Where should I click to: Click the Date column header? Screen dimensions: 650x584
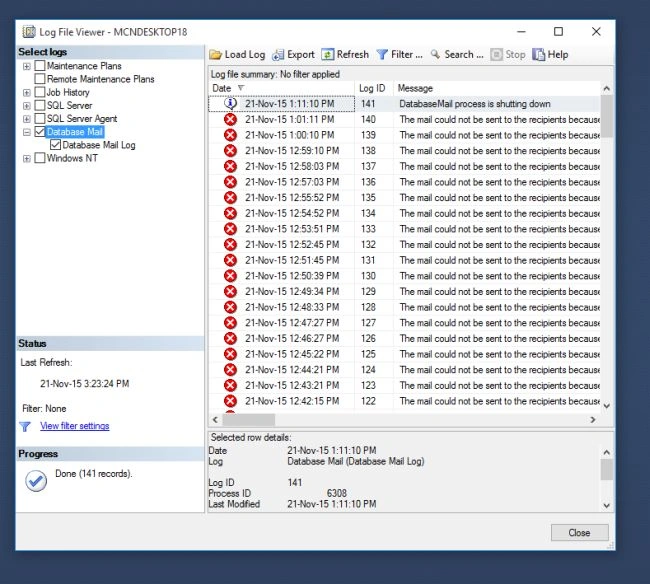coord(281,88)
